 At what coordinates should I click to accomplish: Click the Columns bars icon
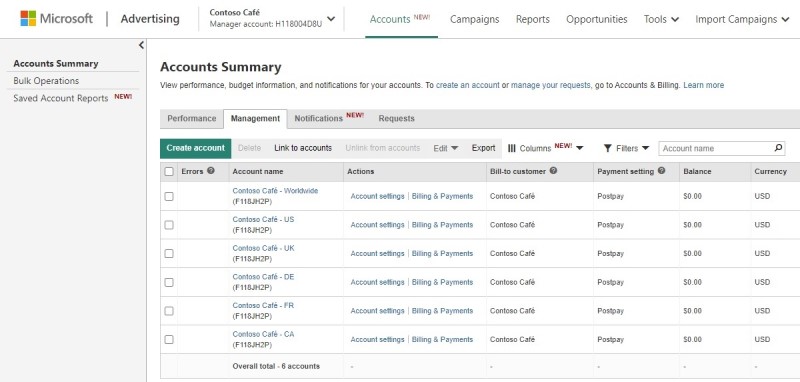click(x=512, y=148)
